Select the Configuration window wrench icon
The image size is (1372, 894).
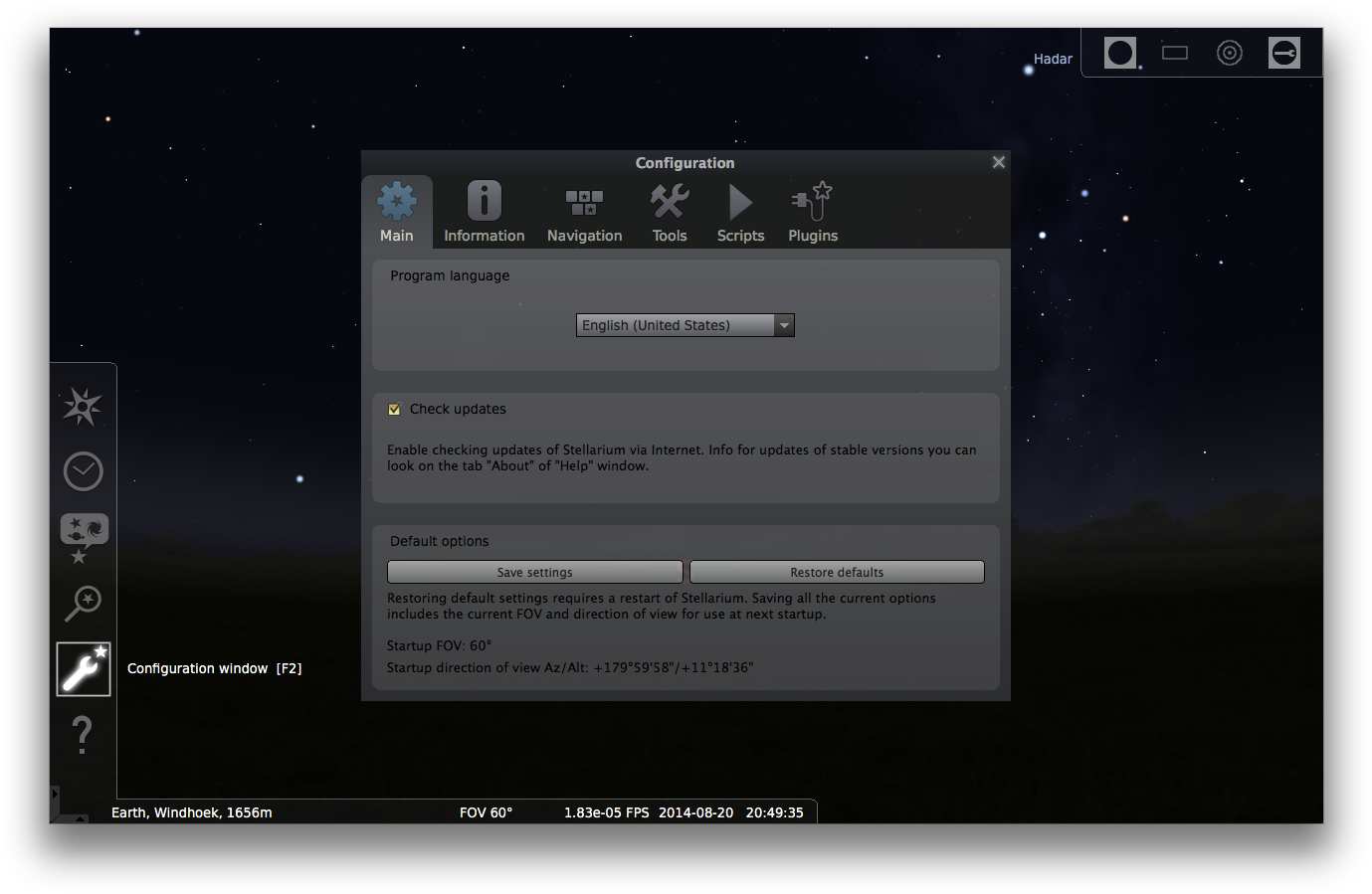click(83, 668)
